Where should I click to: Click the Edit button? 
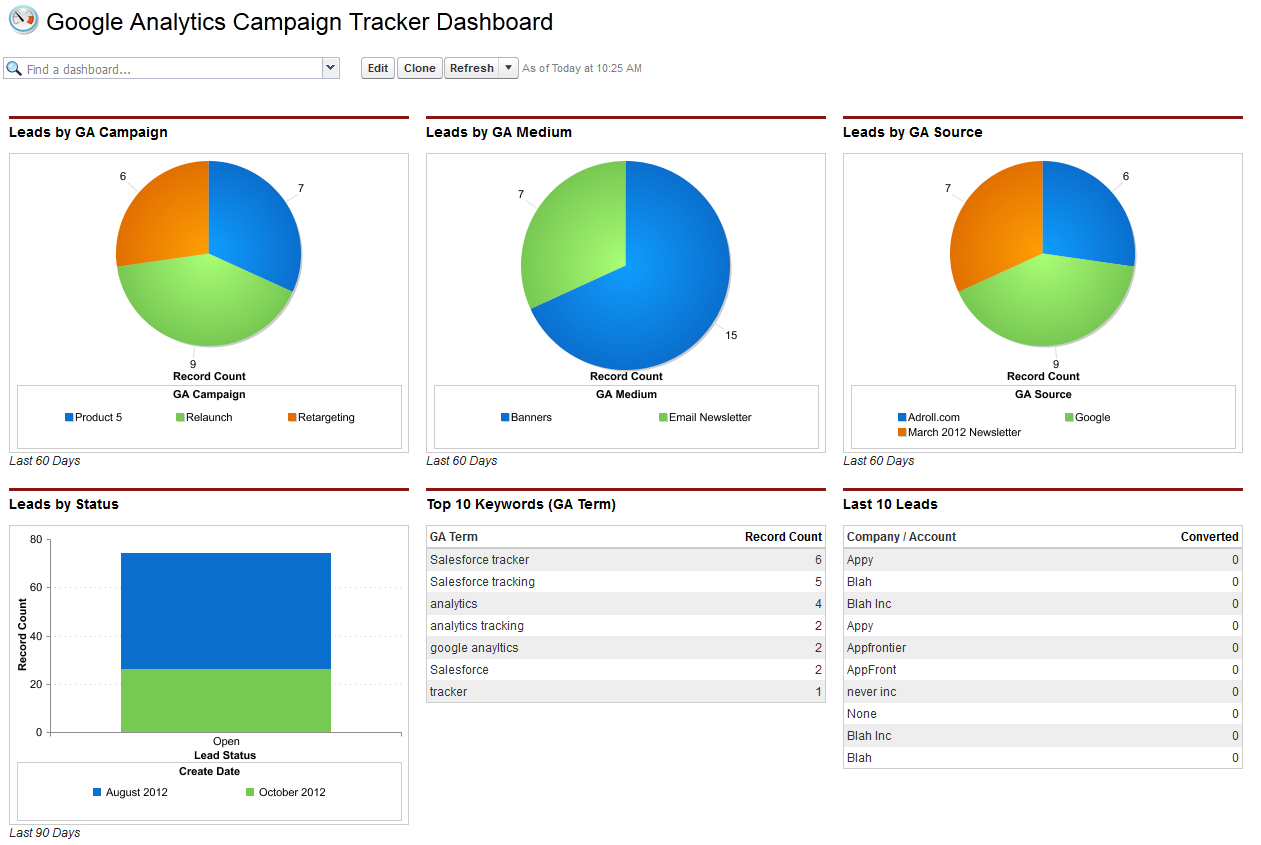pos(377,68)
